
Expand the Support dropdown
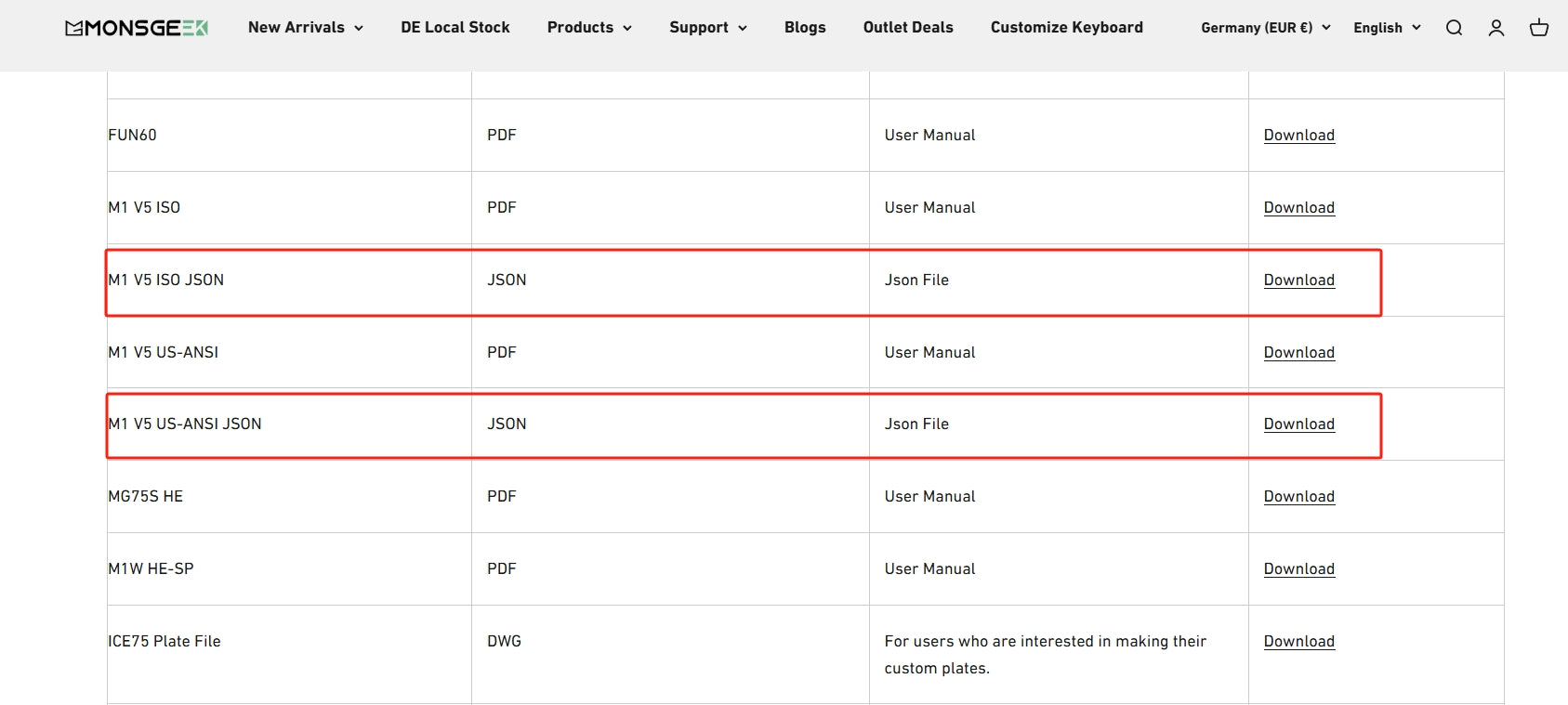tap(708, 28)
